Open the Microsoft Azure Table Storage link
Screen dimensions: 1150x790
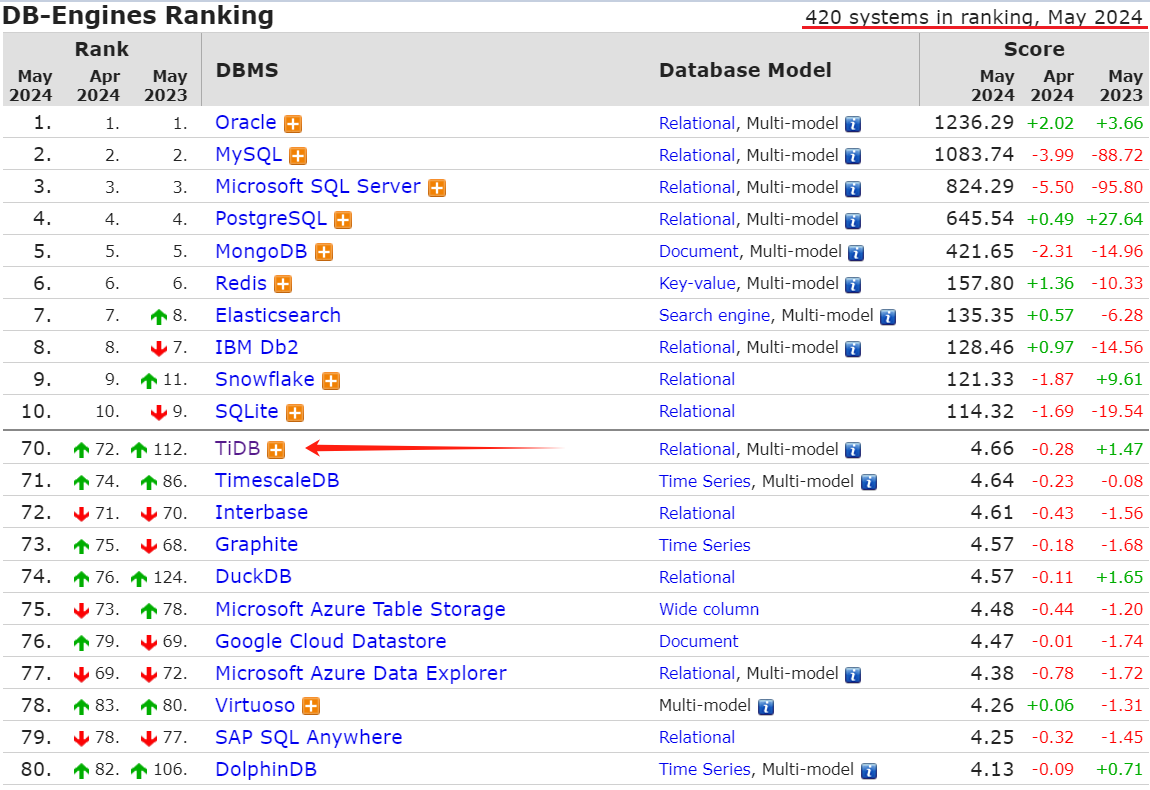tap(360, 610)
